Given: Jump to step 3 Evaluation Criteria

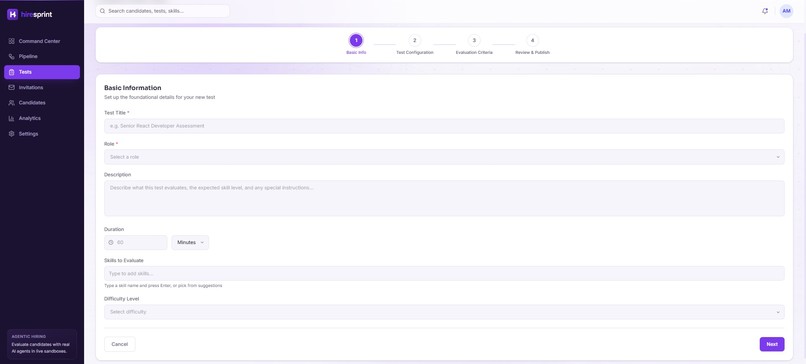Looking at the screenshot, I should (474, 40).
